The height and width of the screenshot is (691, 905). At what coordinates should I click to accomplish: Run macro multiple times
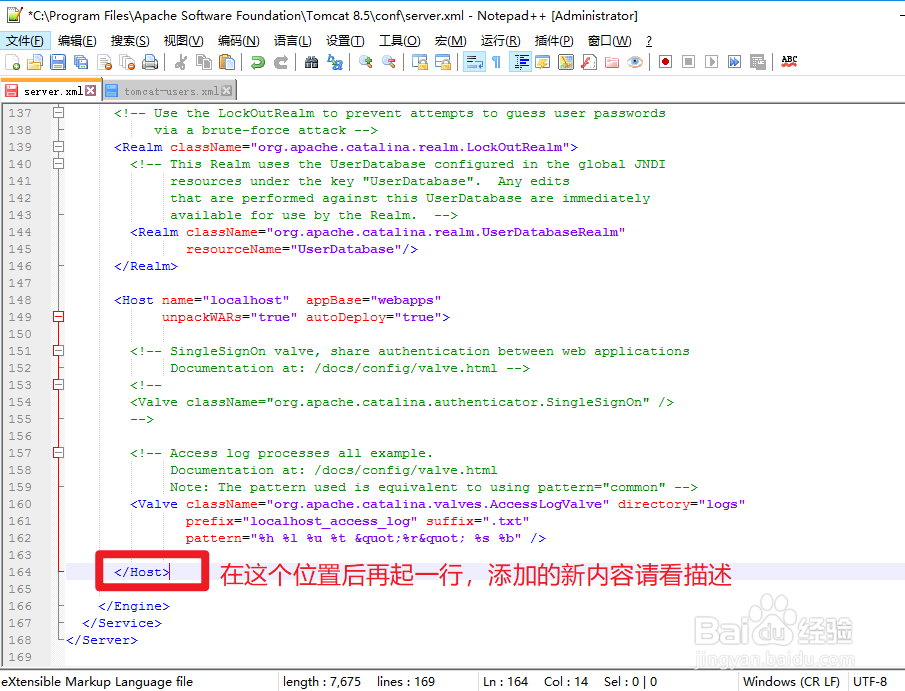pos(734,62)
